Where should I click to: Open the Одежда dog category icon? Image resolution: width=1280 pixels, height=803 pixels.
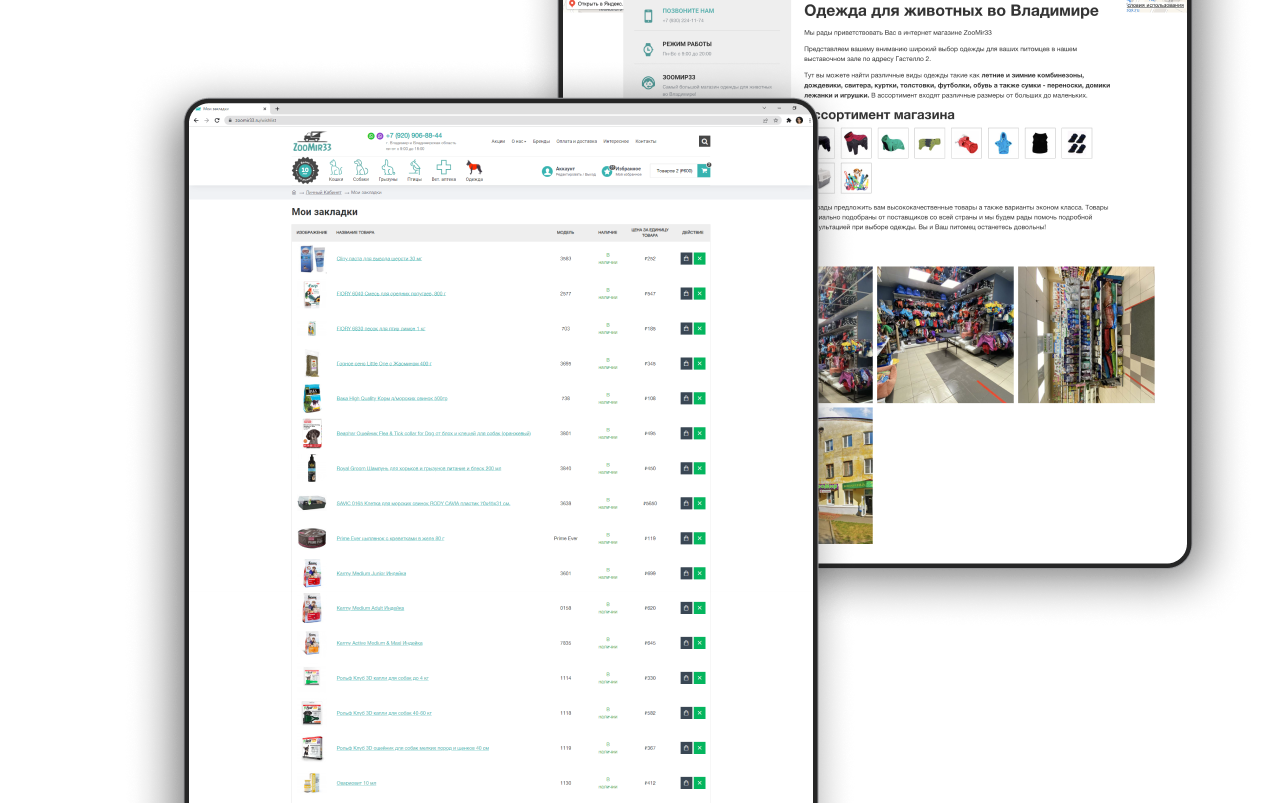coord(474,167)
